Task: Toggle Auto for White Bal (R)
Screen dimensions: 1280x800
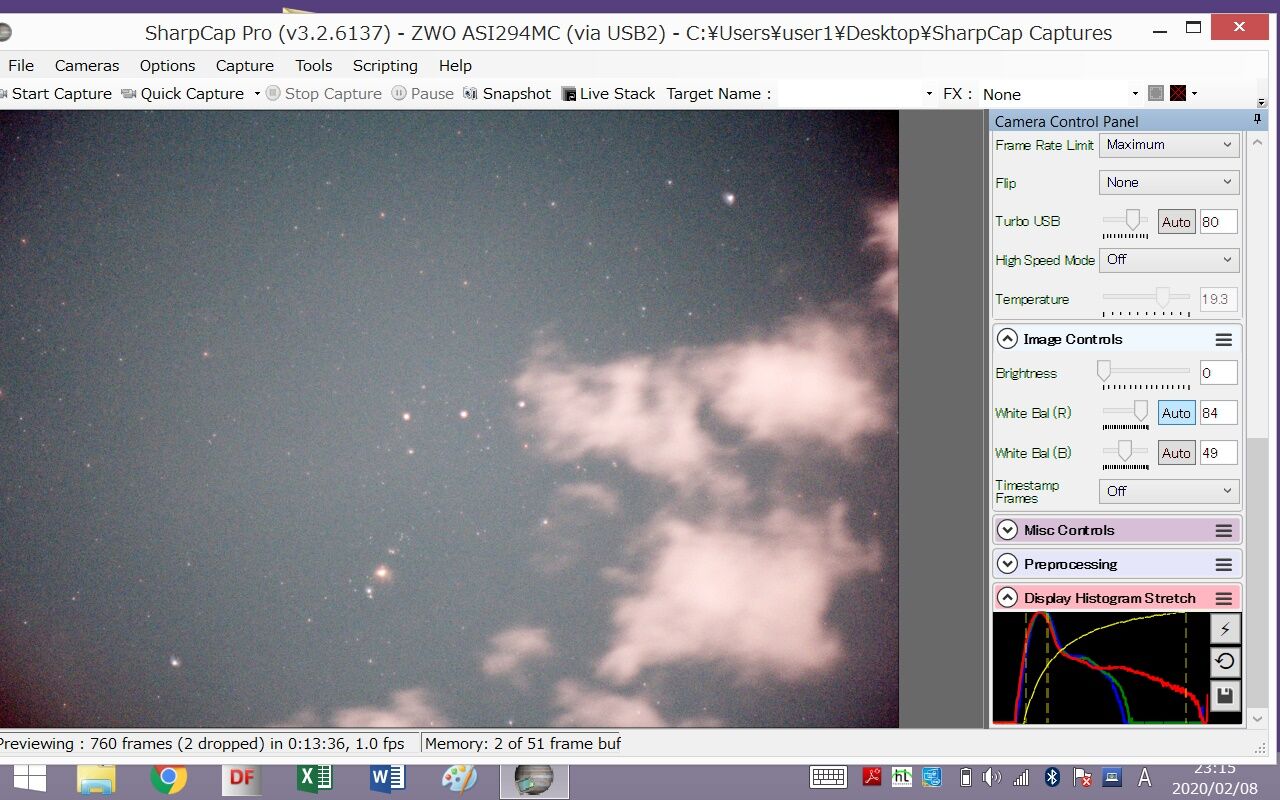Action: tap(1176, 413)
